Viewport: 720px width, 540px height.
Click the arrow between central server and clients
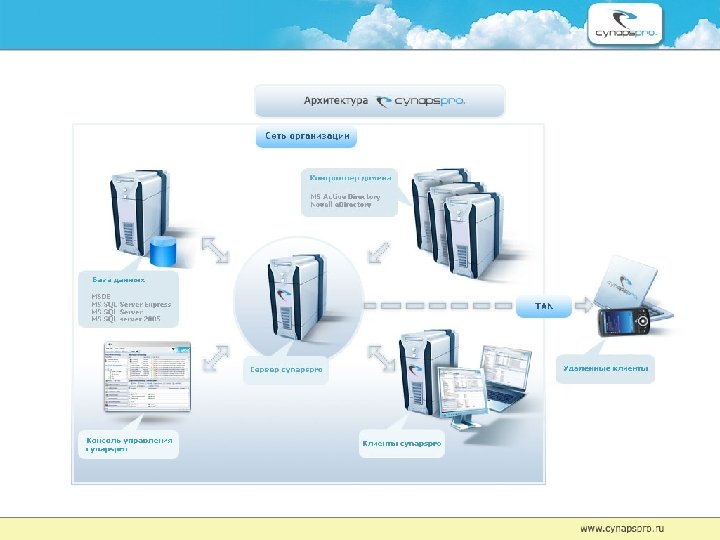(x=381, y=358)
